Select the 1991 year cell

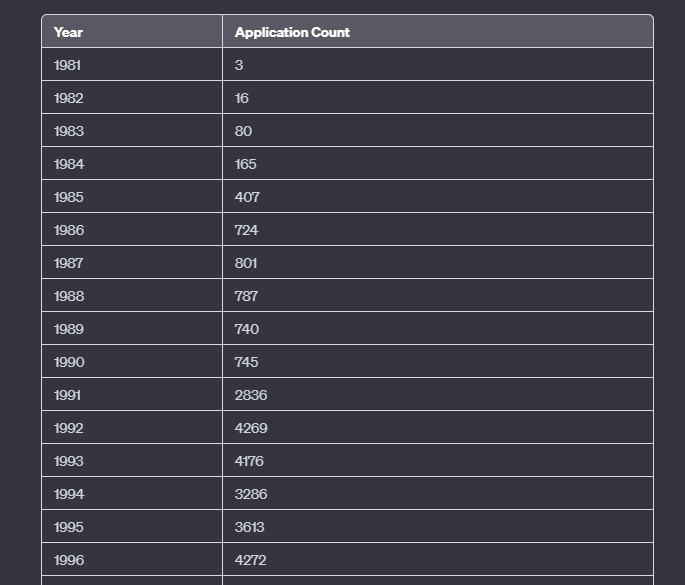point(67,395)
